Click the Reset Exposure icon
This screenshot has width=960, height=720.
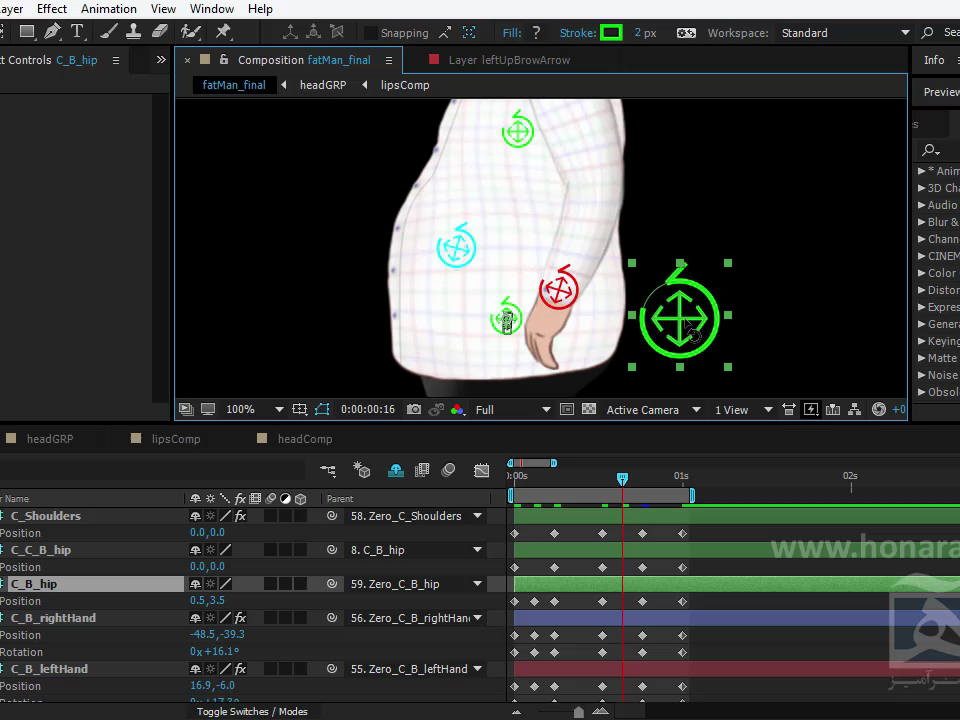pos(879,409)
